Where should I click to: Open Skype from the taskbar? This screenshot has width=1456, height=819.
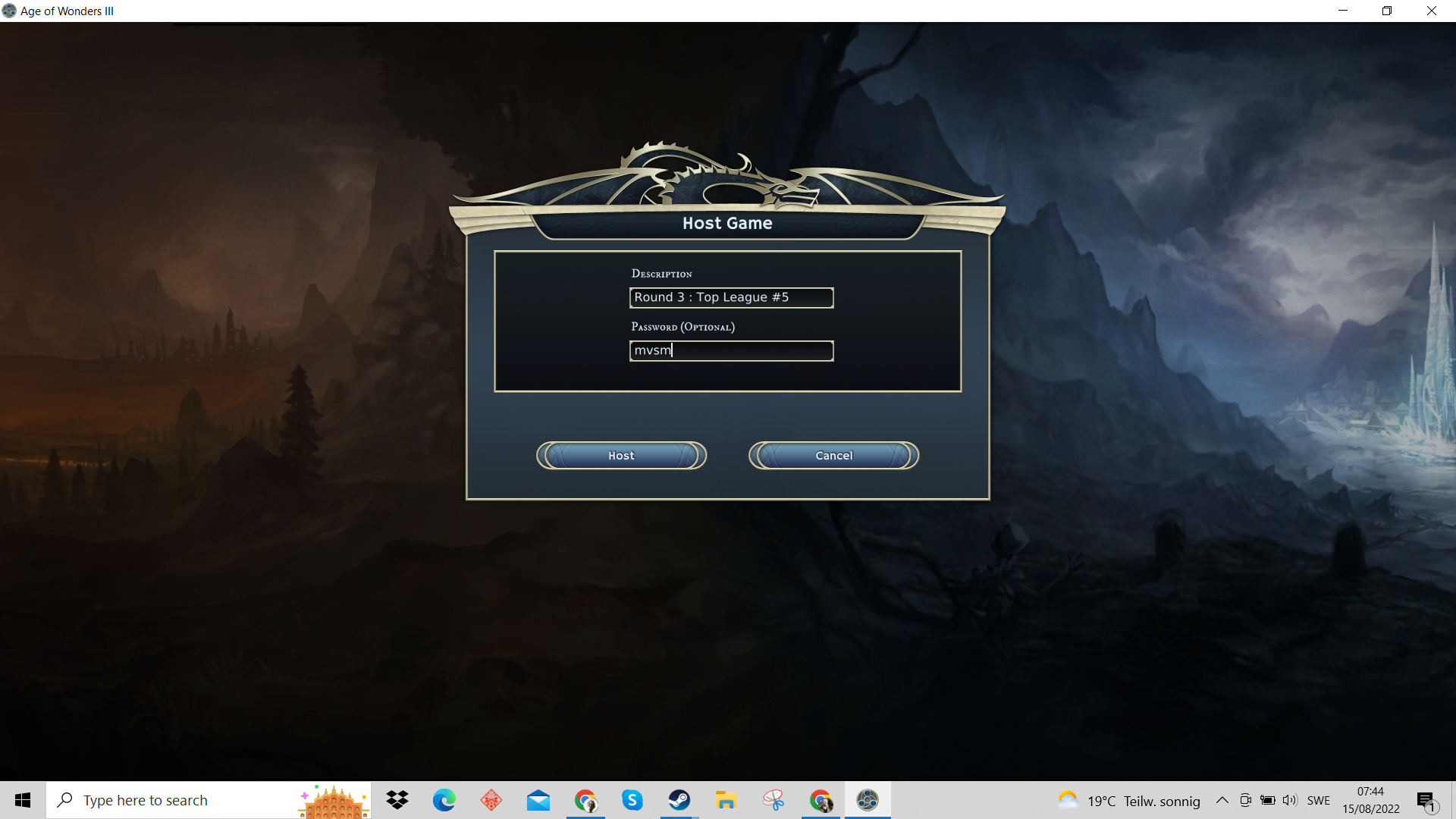632,800
